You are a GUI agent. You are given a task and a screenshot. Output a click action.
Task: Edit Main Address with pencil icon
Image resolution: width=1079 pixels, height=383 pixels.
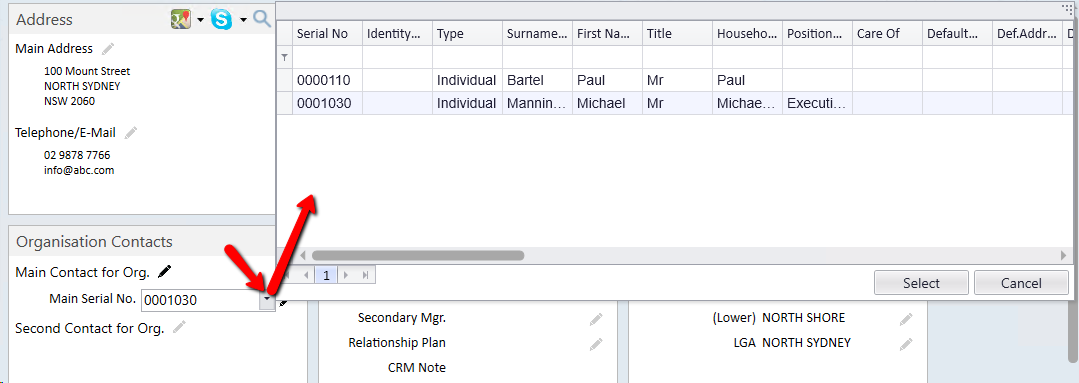[107, 49]
